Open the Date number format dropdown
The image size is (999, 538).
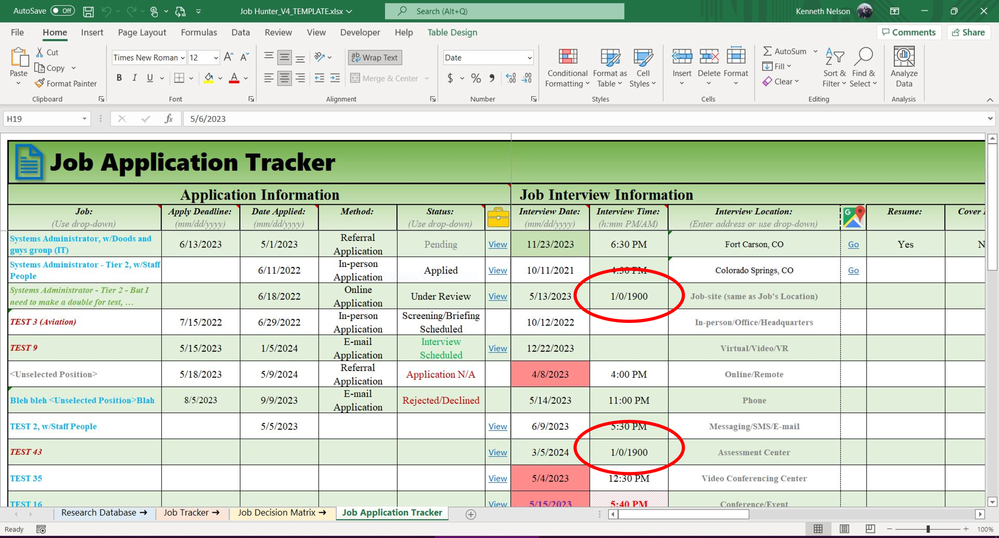(x=529, y=57)
